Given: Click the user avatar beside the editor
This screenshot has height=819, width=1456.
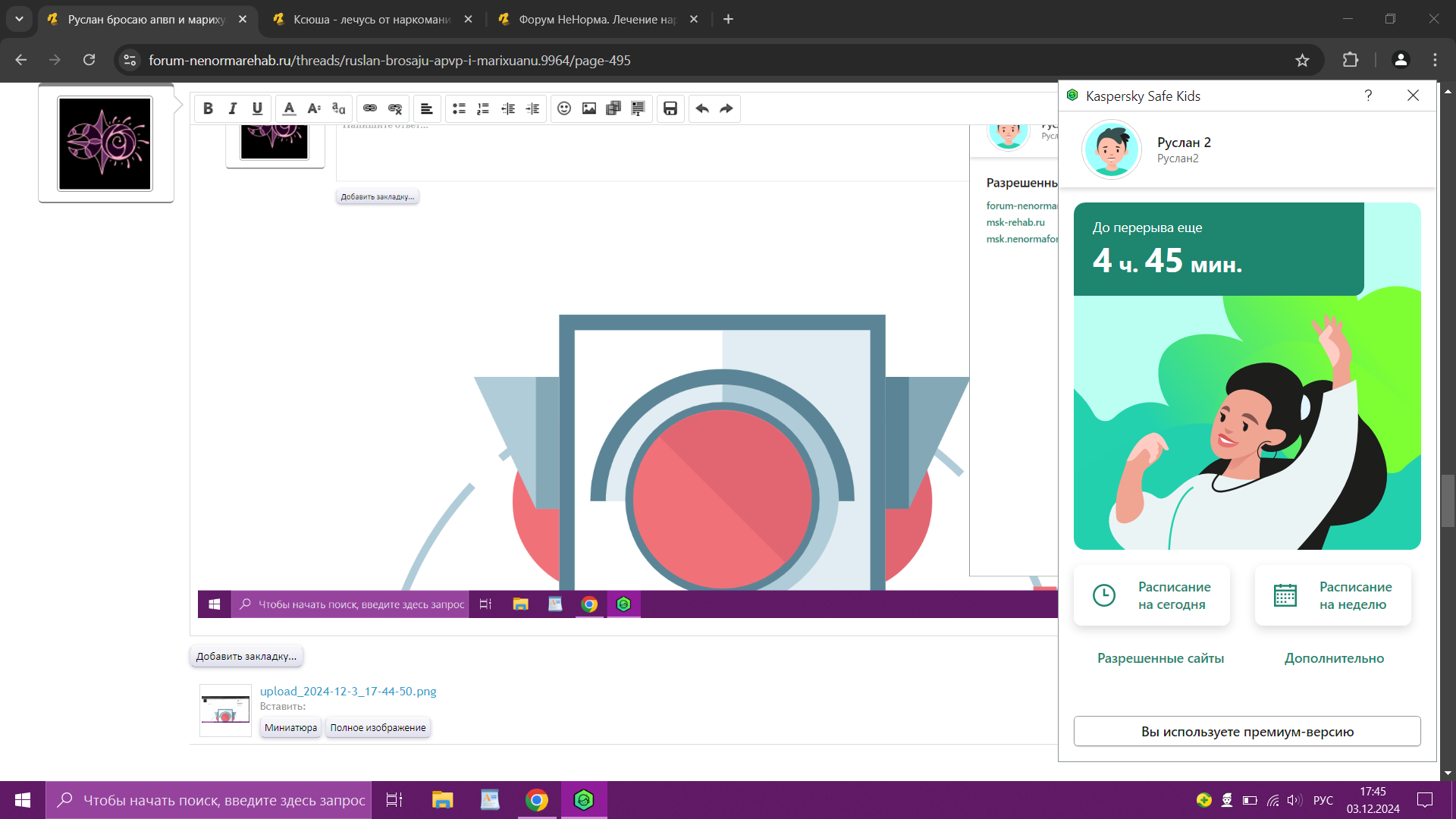Looking at the screenshot, I should 105,143.
